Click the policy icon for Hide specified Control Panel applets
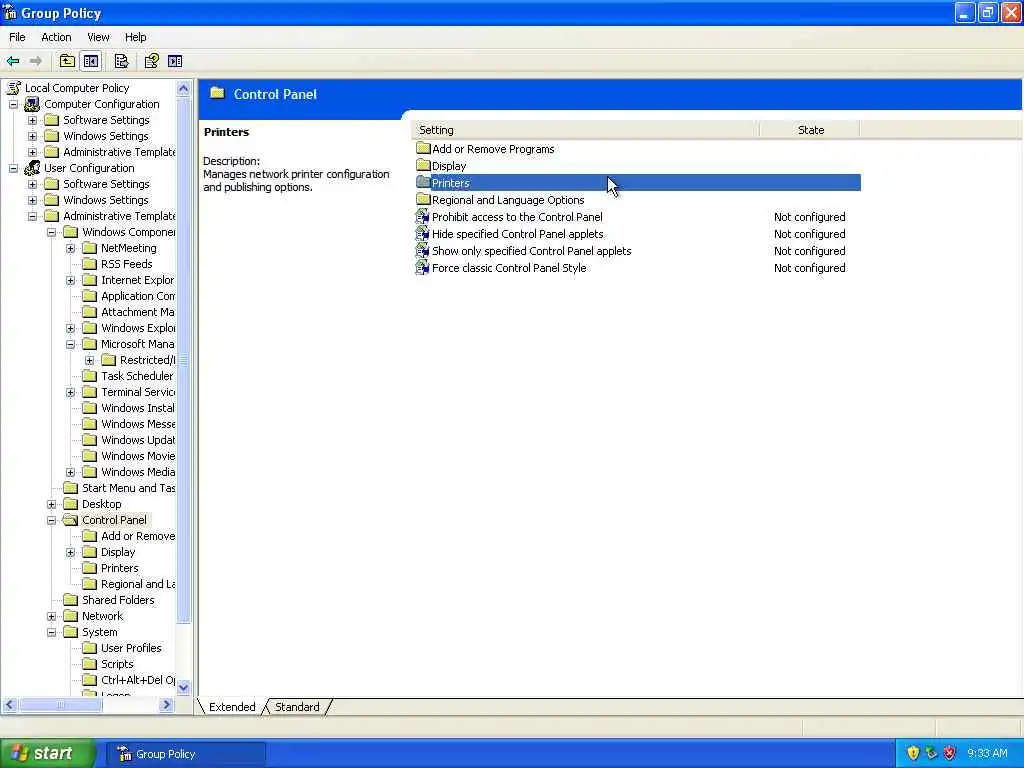 point(423,233)
